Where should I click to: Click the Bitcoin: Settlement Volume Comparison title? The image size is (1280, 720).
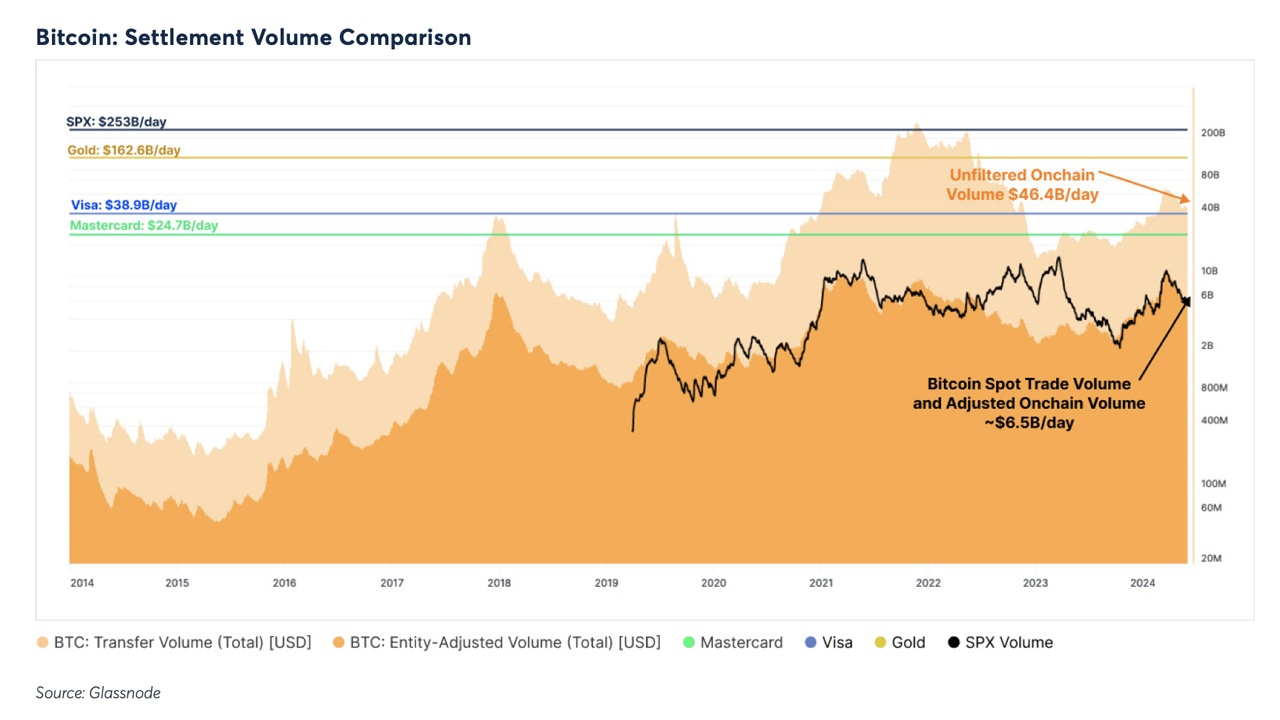253,38
